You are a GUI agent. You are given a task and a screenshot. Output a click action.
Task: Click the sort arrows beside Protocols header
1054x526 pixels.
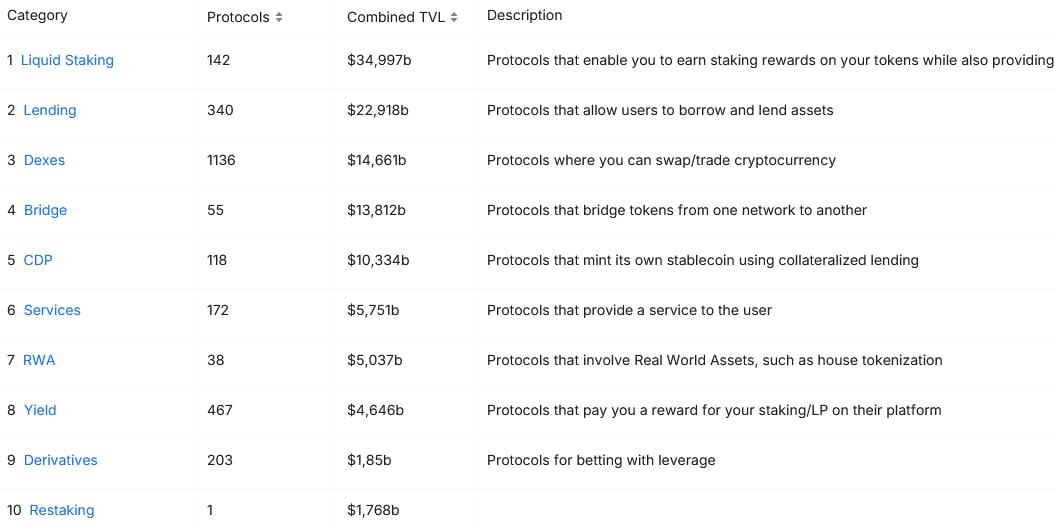(279, 18)
